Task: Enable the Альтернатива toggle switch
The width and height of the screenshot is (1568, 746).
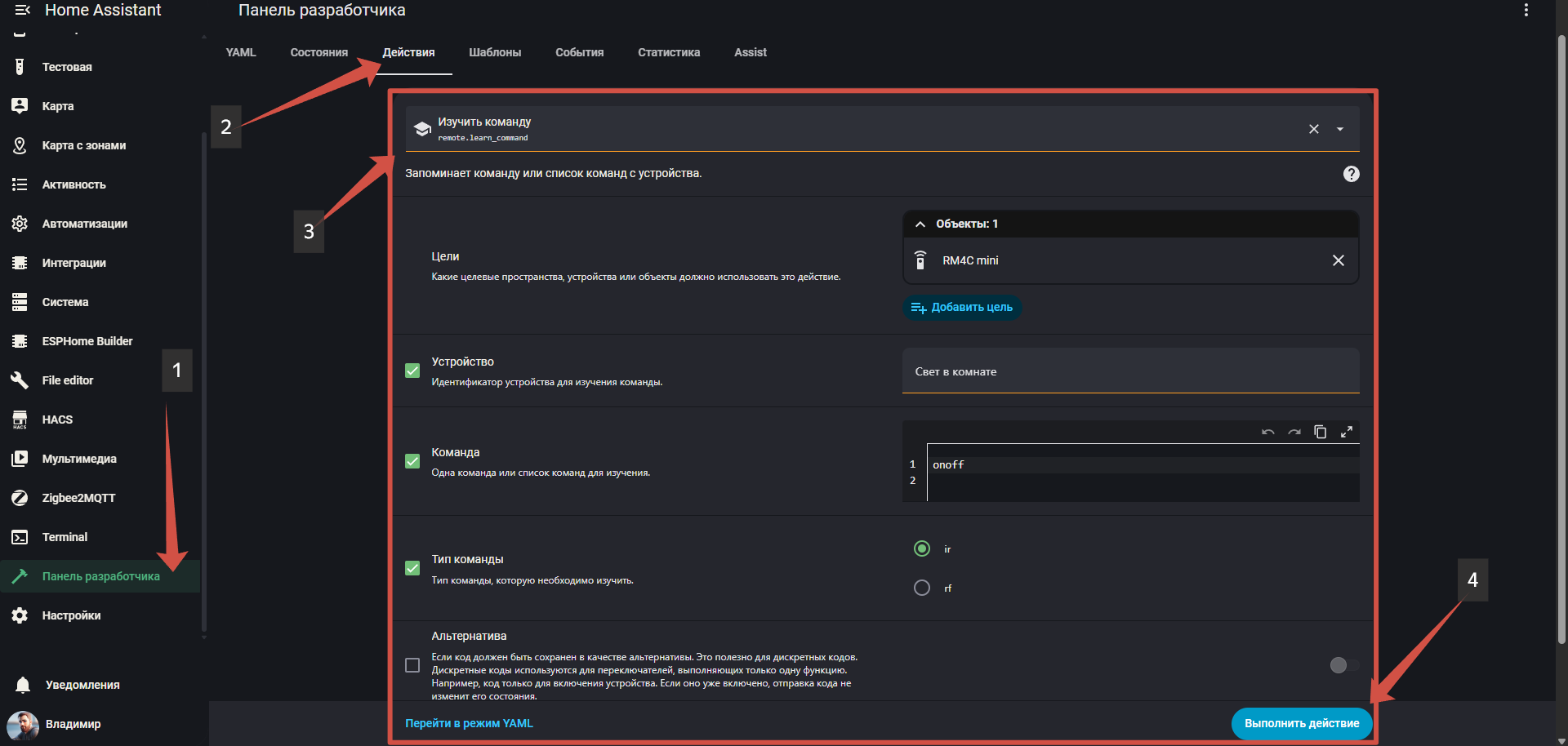Action: click(x=1343, y=665)
